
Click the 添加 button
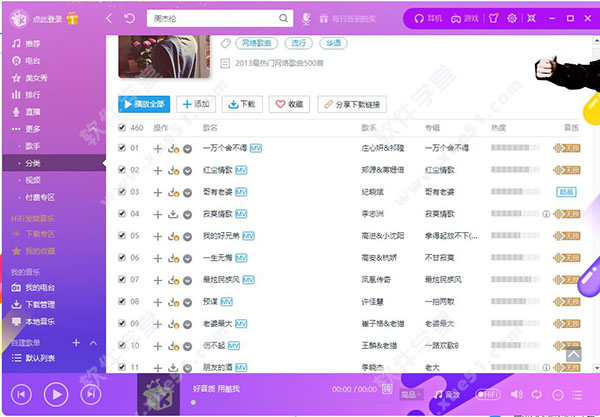coord(196,104)
